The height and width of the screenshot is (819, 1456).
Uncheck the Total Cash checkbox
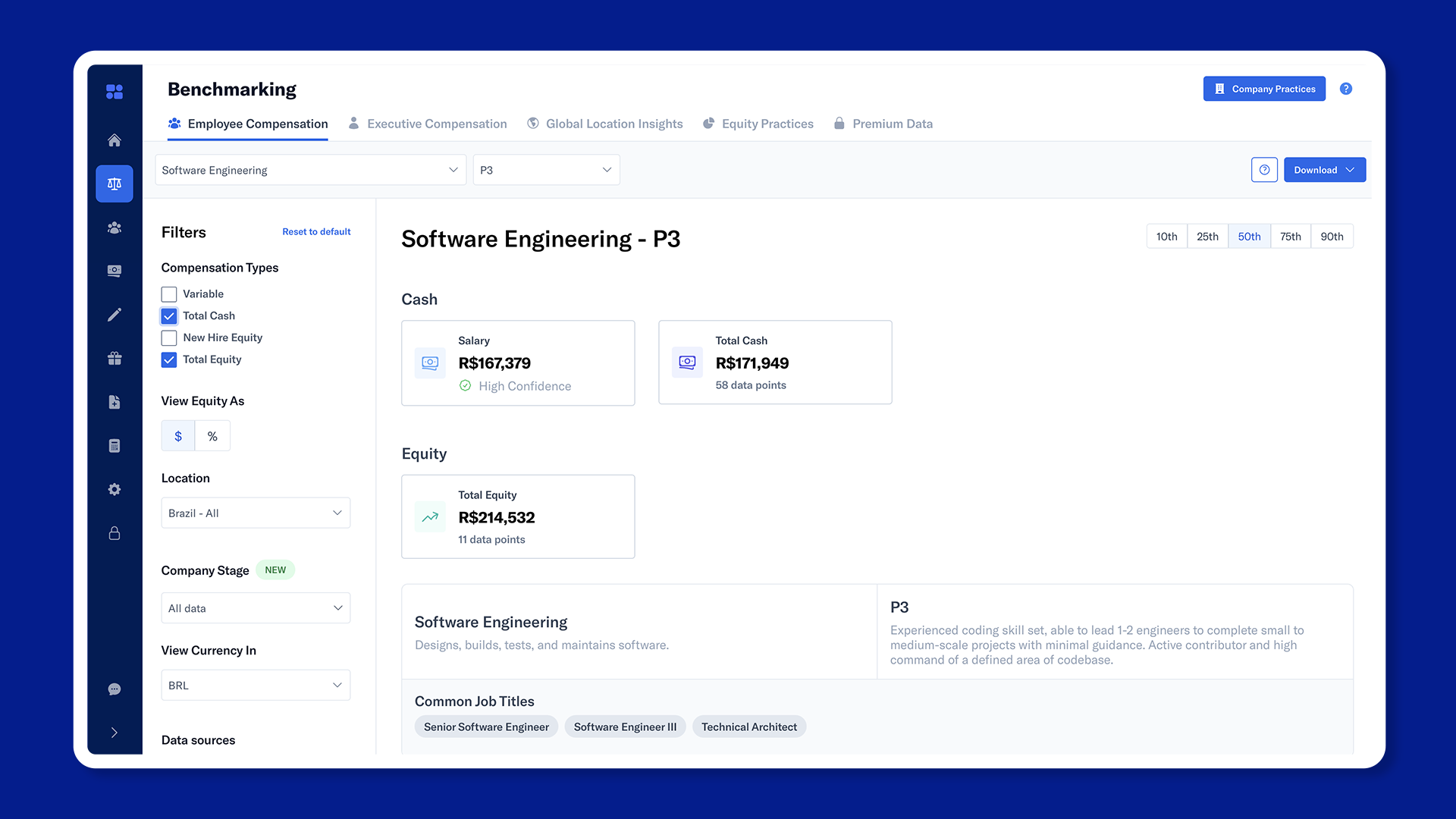coord(169,316)
